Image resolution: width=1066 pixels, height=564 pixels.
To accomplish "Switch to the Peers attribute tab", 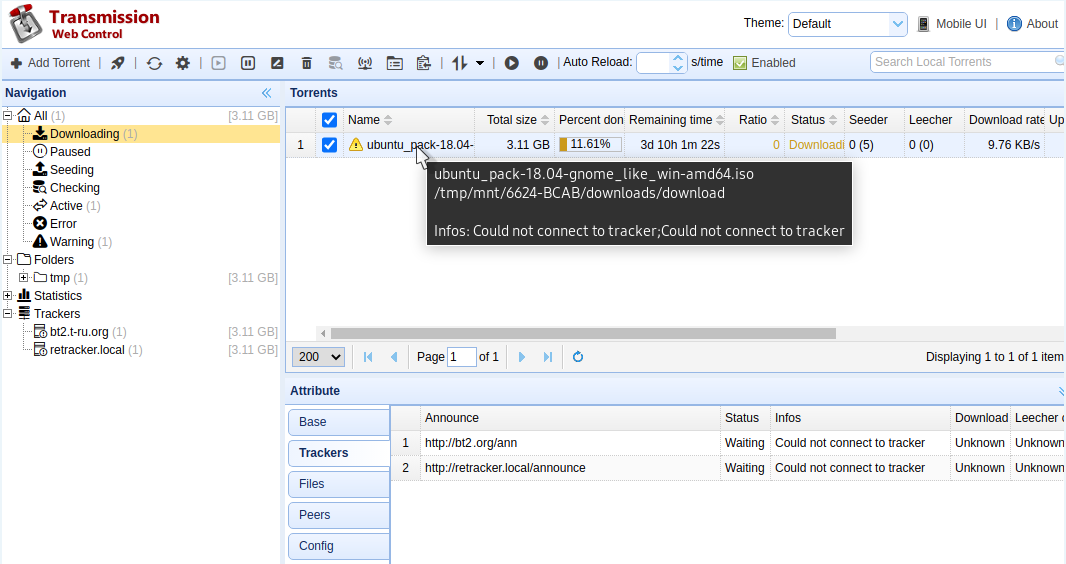I will [338, 515].
